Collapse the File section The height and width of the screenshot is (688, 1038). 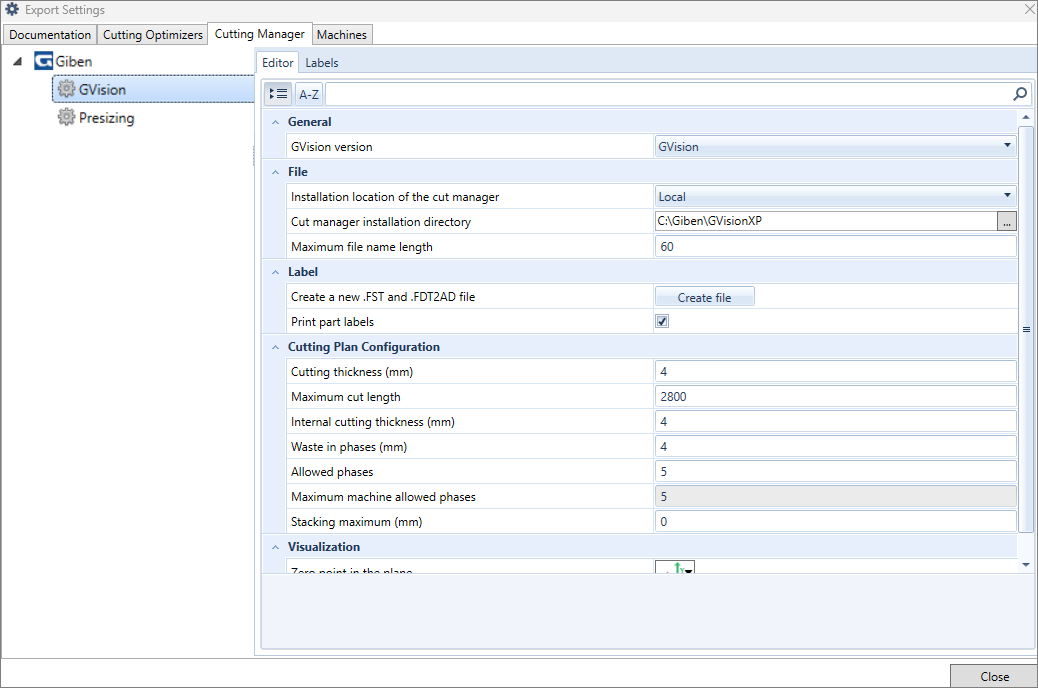tap(275, 172)
